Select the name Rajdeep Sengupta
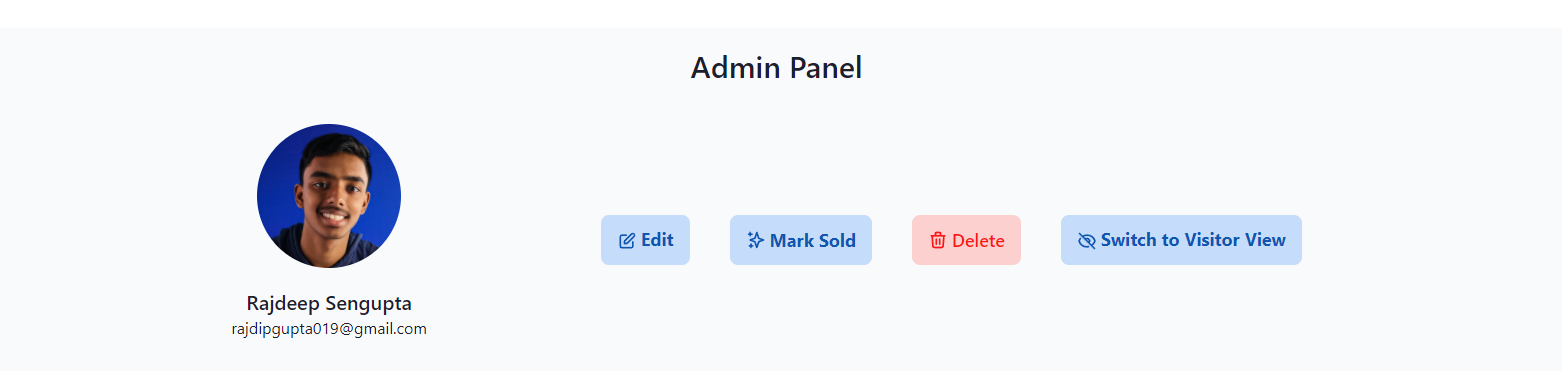 (x=329, y=304)
